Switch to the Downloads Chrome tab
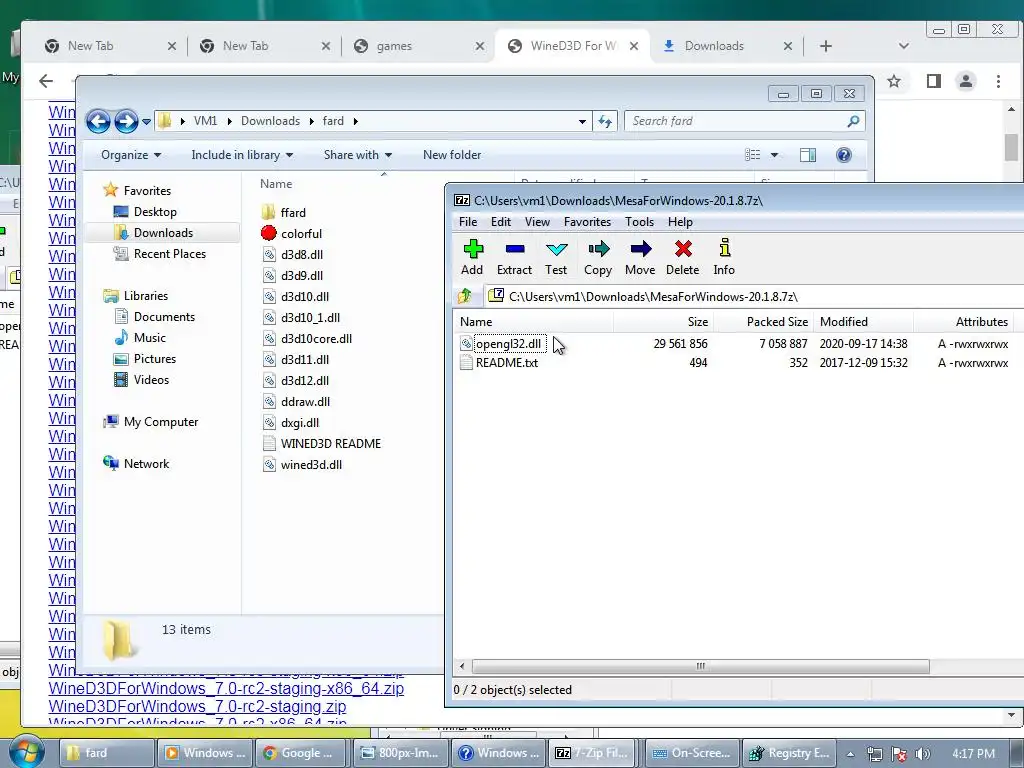This screenshot has width=1024, height=768. (726, 46)
